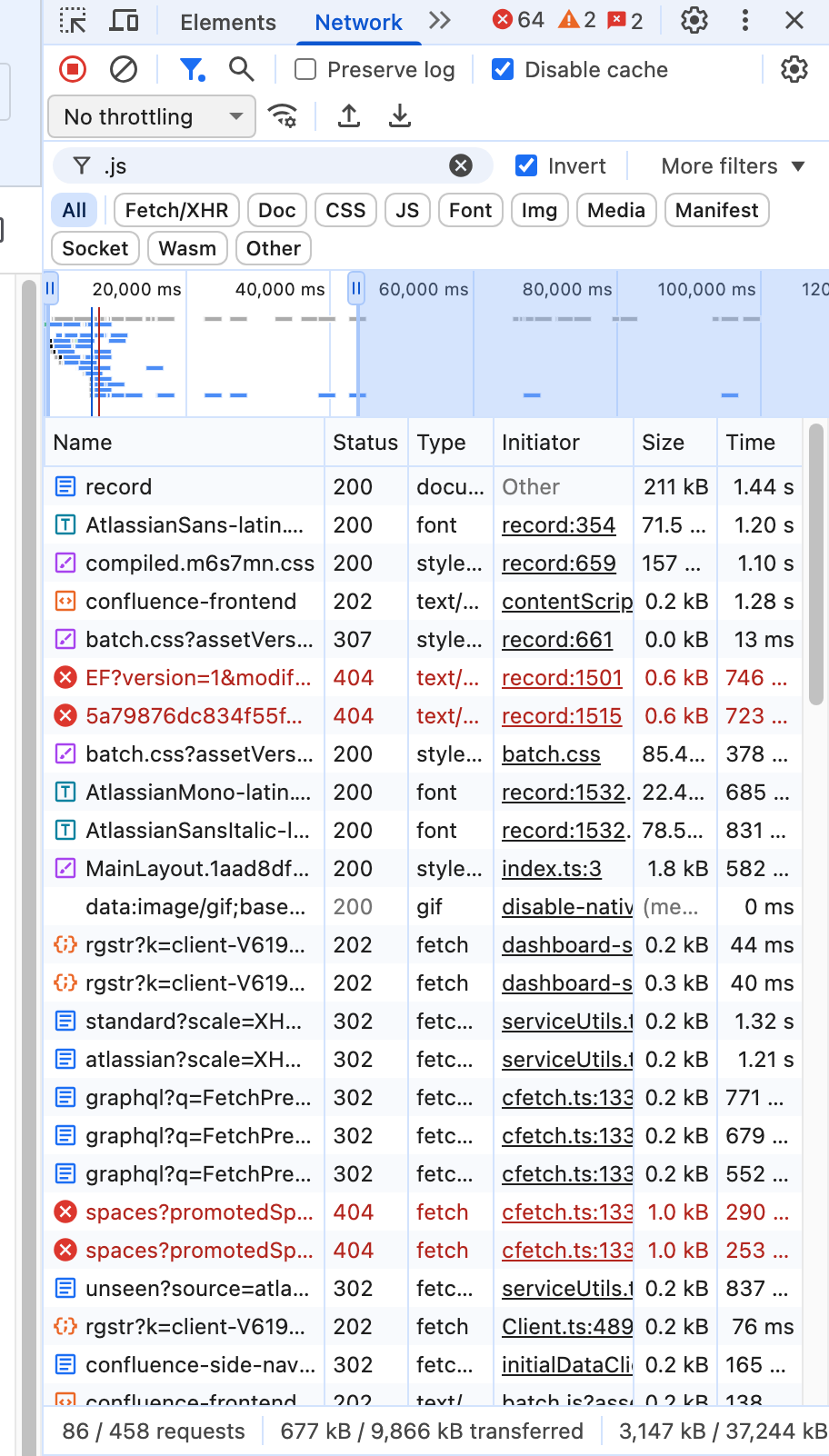This screenshot has height=1456, width=829.
Task: Switch to the Elements tab
Action: point(228,22)
